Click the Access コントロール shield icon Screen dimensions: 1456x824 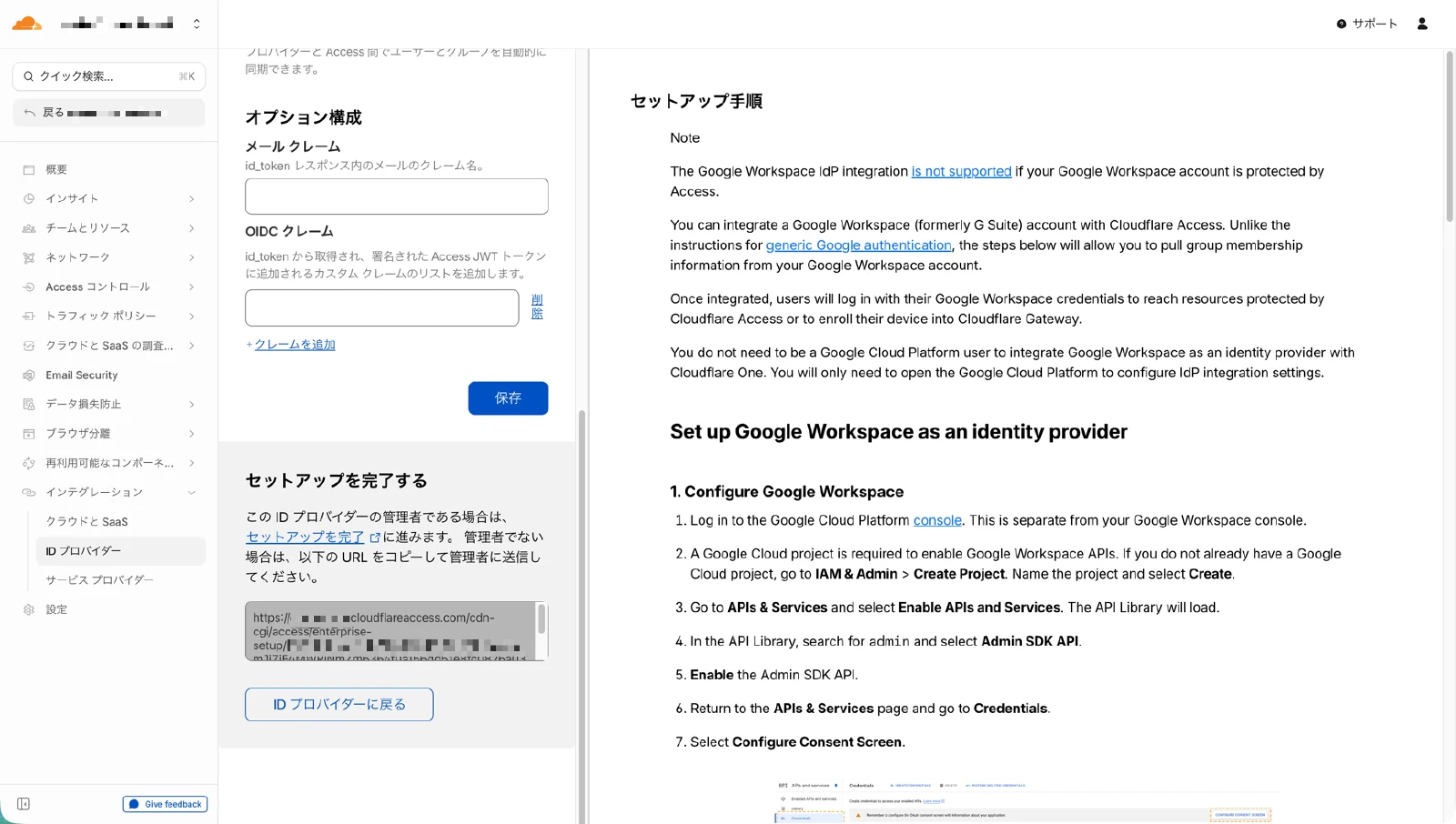click(28, 286)
